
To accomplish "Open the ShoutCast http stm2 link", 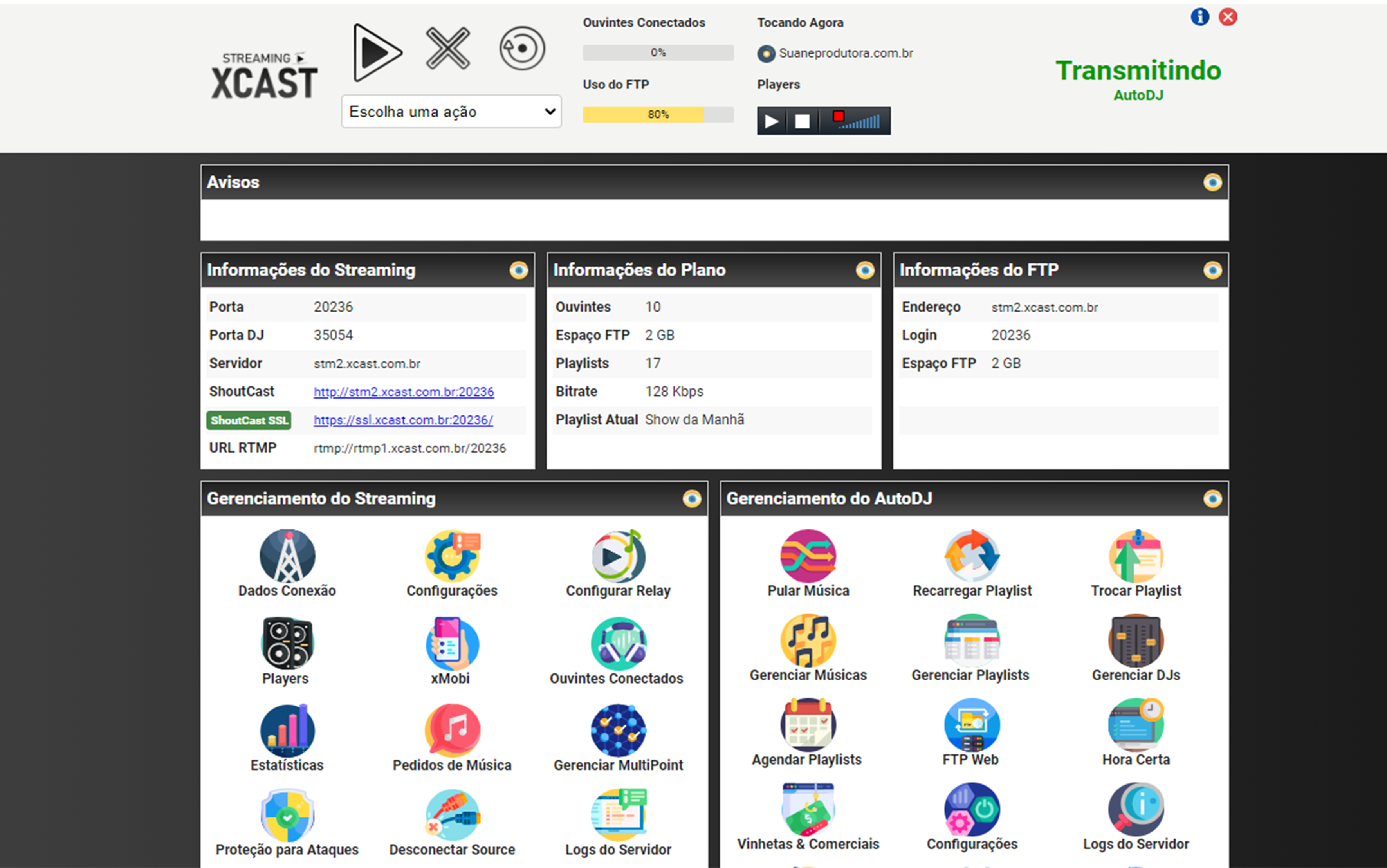I will 404,392.
